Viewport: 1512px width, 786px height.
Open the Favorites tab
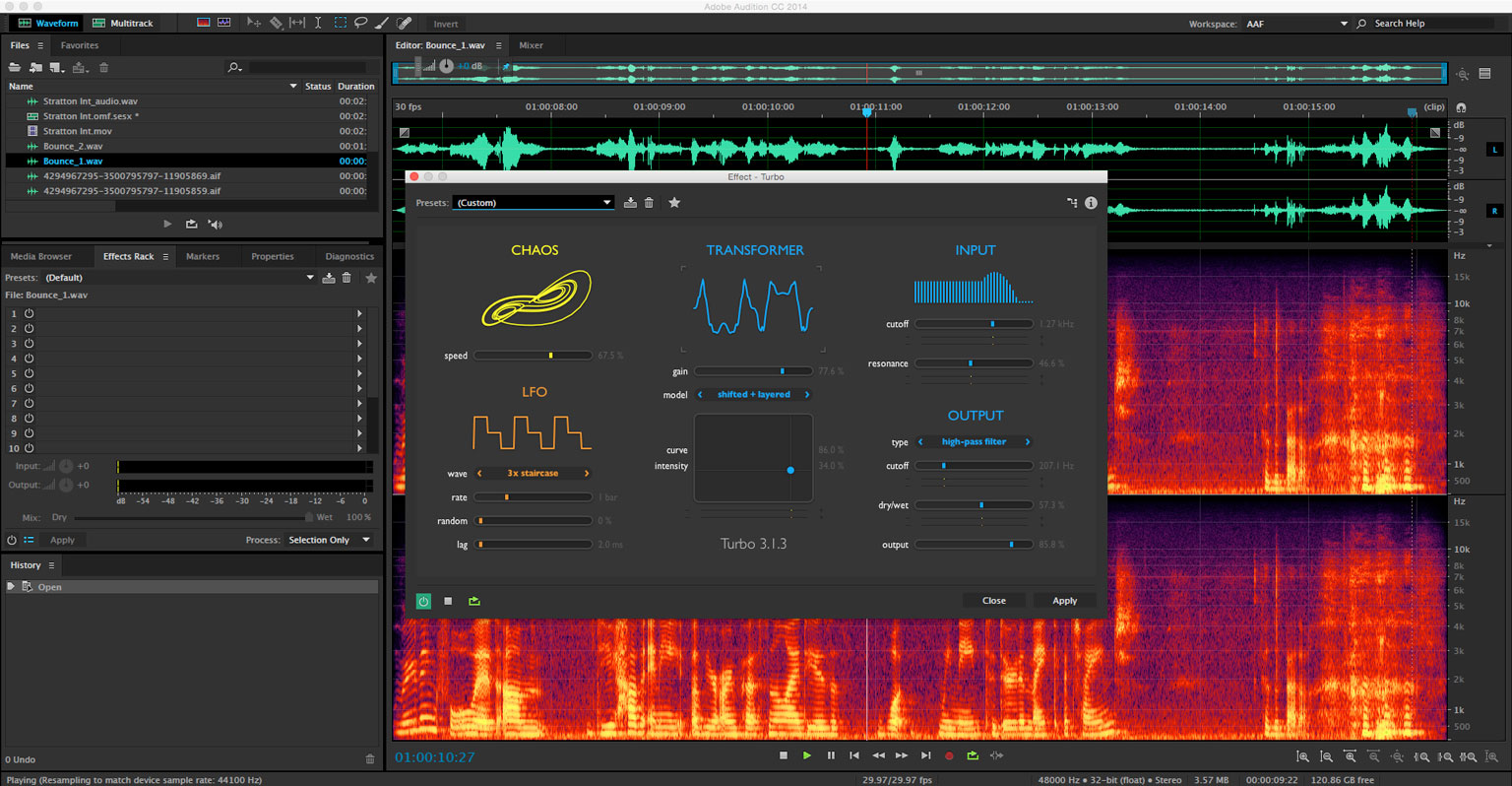pos(80,45)
